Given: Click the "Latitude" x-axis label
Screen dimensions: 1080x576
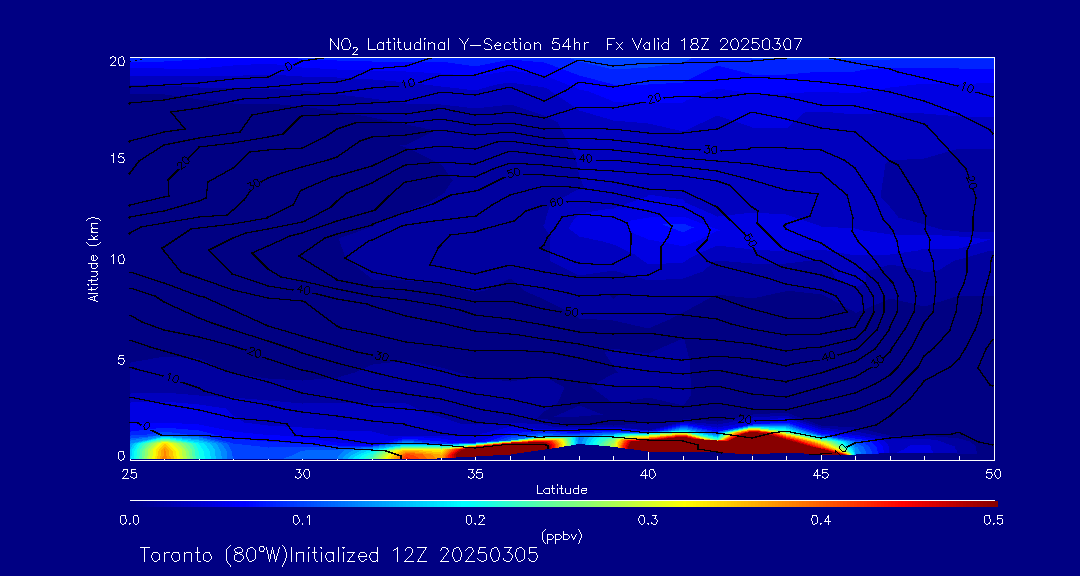Looking at the screenshot, I should click(x=561, y=491).
